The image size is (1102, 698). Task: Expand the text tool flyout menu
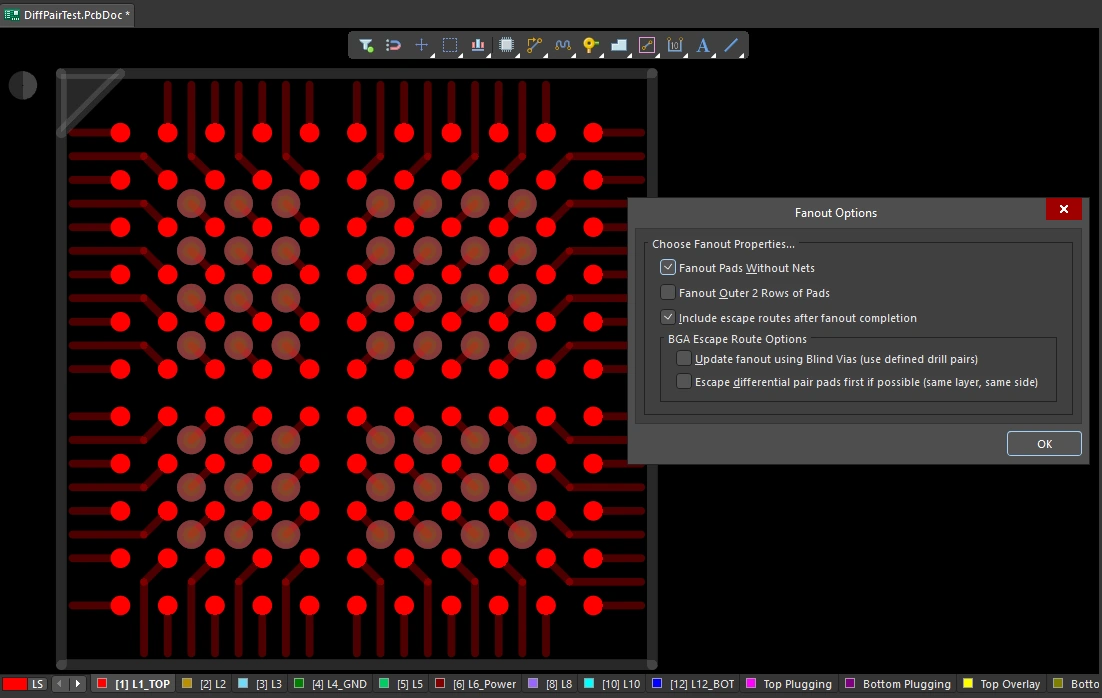(712, 54)
